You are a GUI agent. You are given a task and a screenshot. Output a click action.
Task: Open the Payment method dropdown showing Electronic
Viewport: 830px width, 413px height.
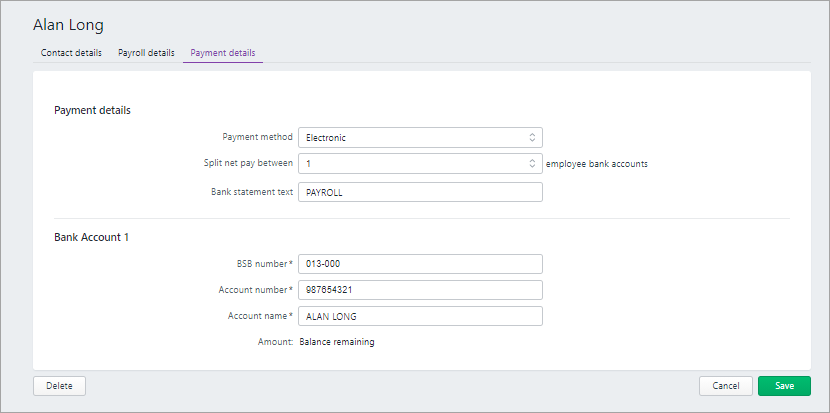pyautogui.click(x=419, y=137)
